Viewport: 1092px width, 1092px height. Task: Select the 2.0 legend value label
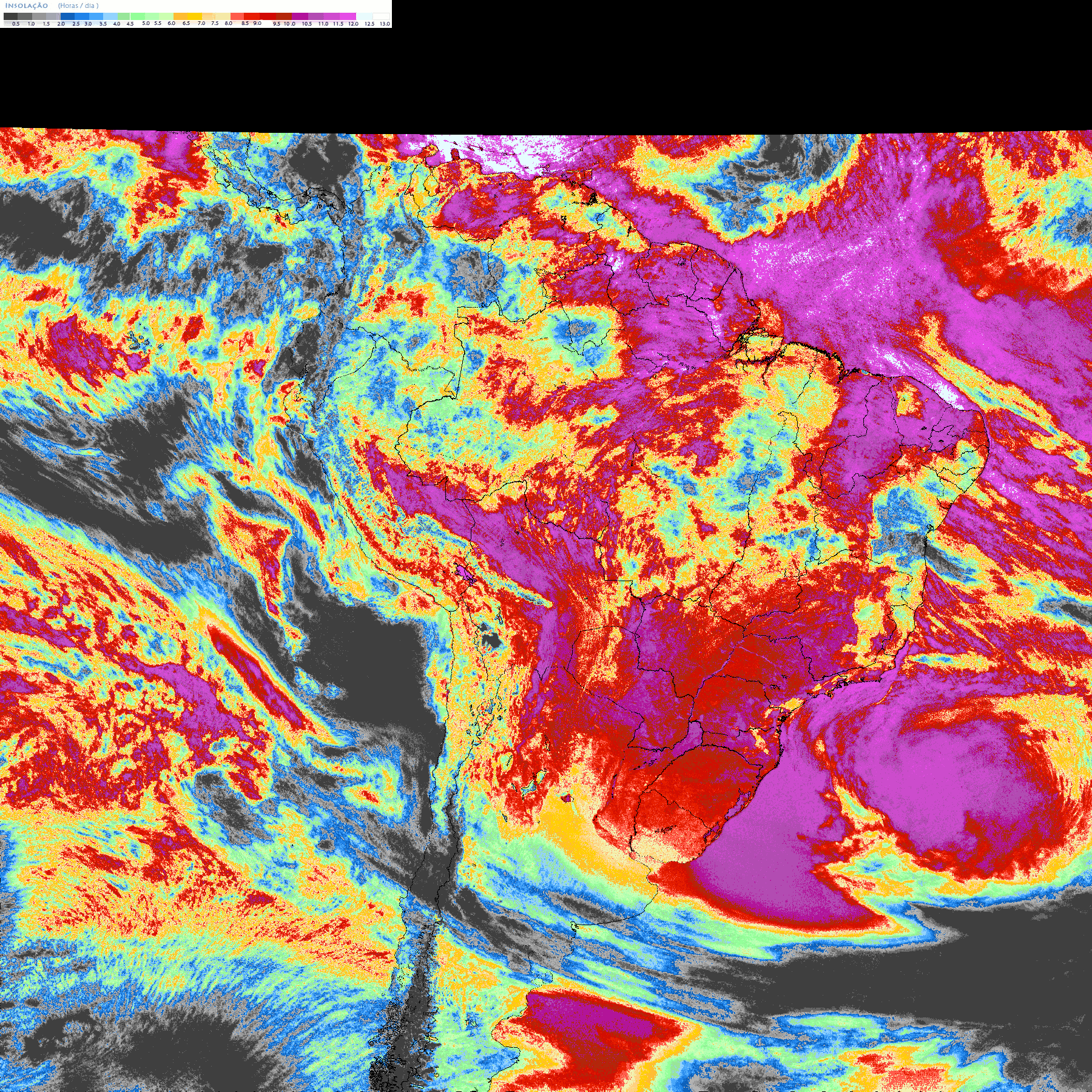61,24
